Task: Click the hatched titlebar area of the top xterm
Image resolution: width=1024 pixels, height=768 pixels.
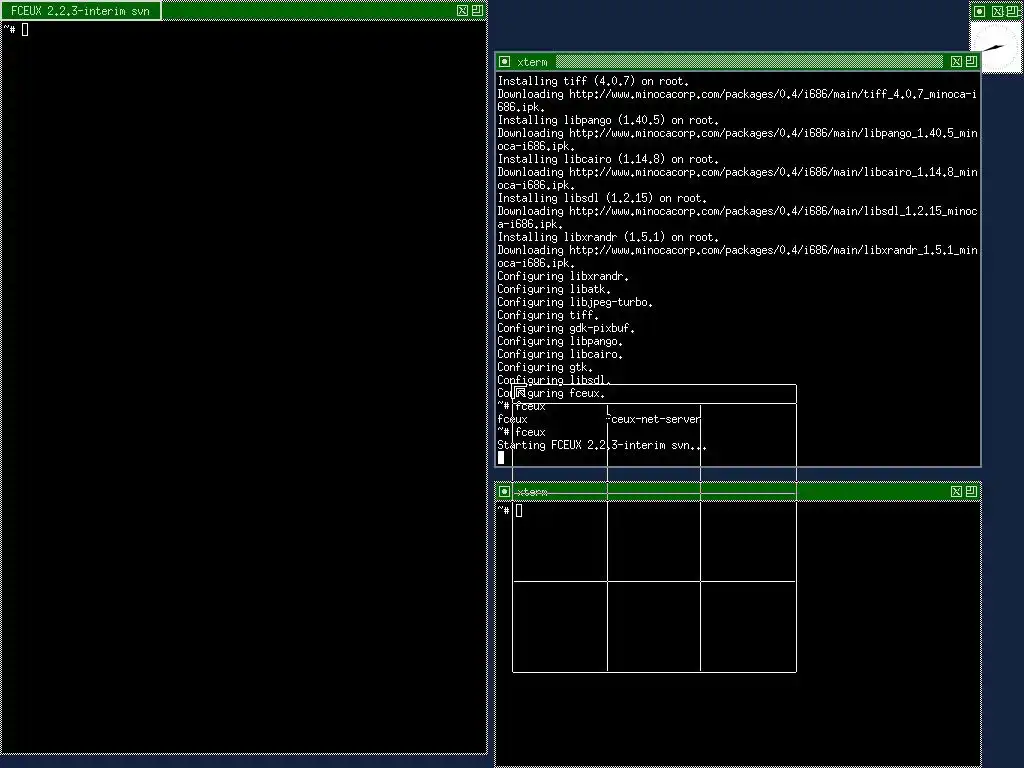Action: tap(749, 62)
